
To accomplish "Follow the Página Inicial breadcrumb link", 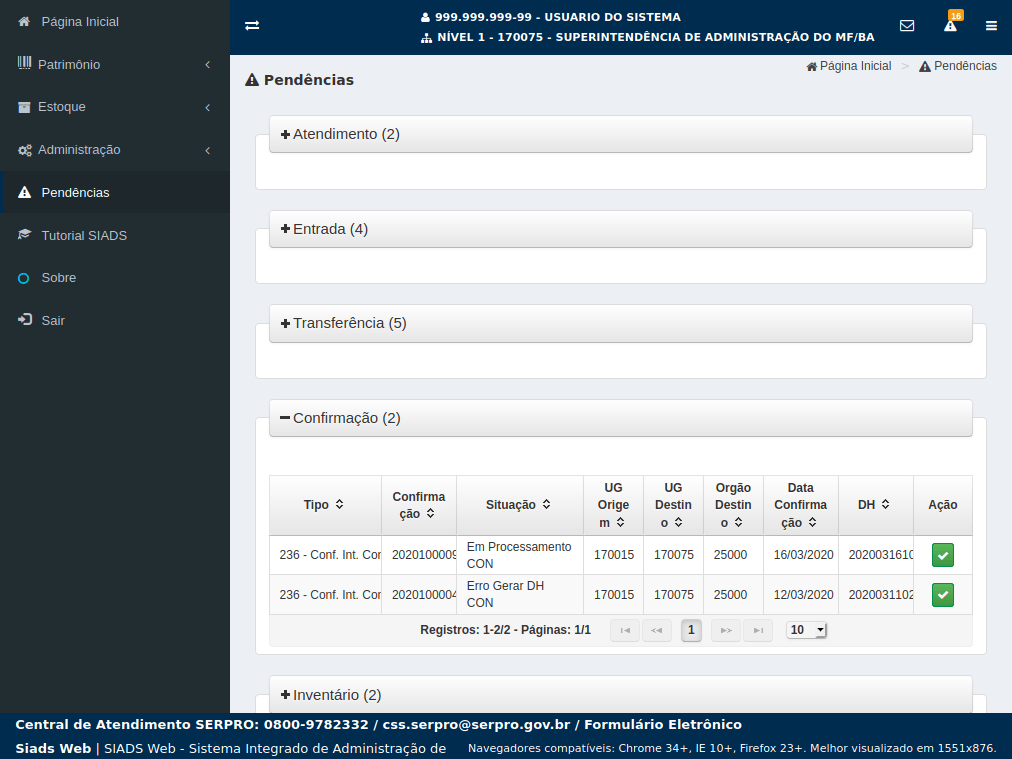I will [849, 66].
